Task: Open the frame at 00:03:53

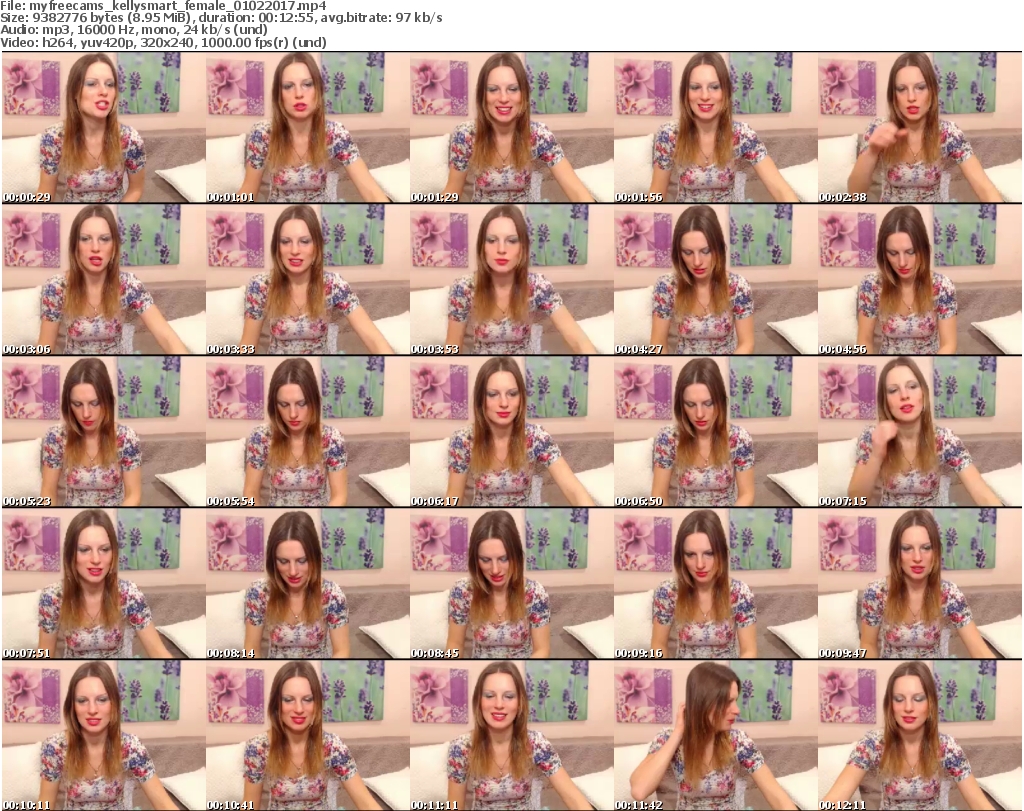Action: [511, 279]
